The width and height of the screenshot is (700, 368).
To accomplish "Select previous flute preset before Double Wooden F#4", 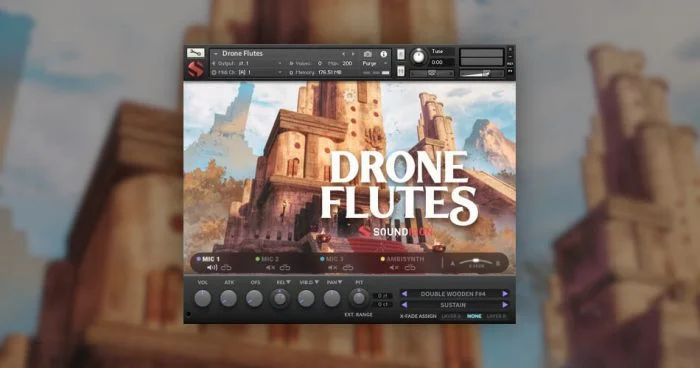I will click(x=404, y=294).
